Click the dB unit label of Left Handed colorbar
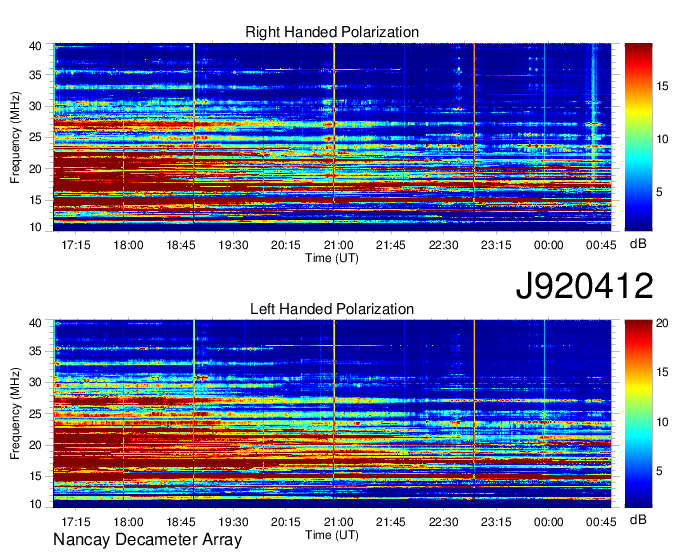 pos(638,519)
